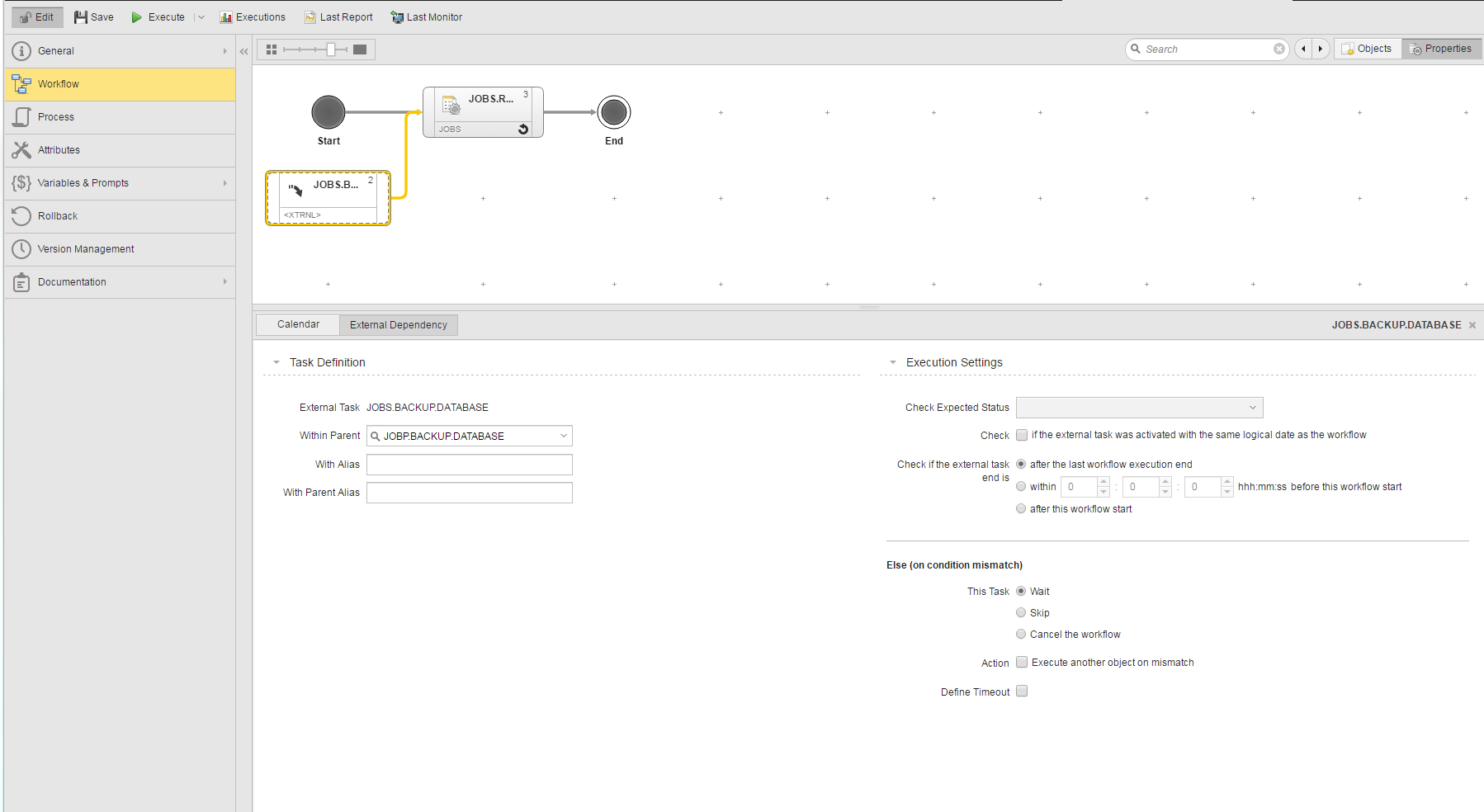The width and height of the screenshot is (1484, 812).
Task: Clear the search box with X icon
Action: click(x=1278, y=50)
